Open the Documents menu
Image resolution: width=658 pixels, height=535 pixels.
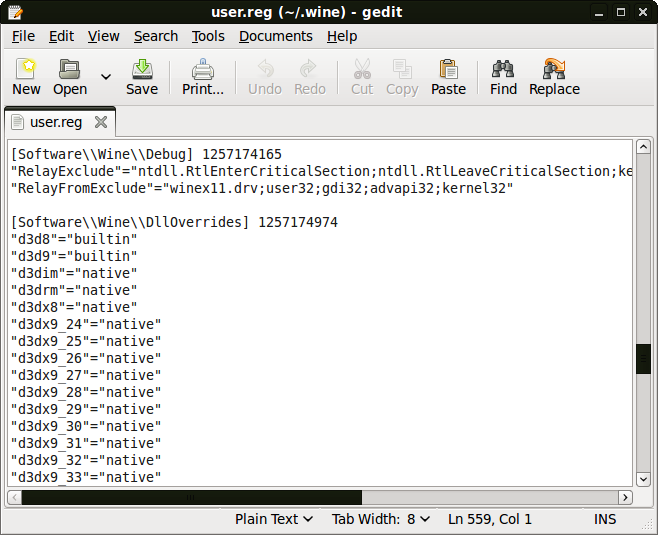pyautogui.click(x=276, y=37)
